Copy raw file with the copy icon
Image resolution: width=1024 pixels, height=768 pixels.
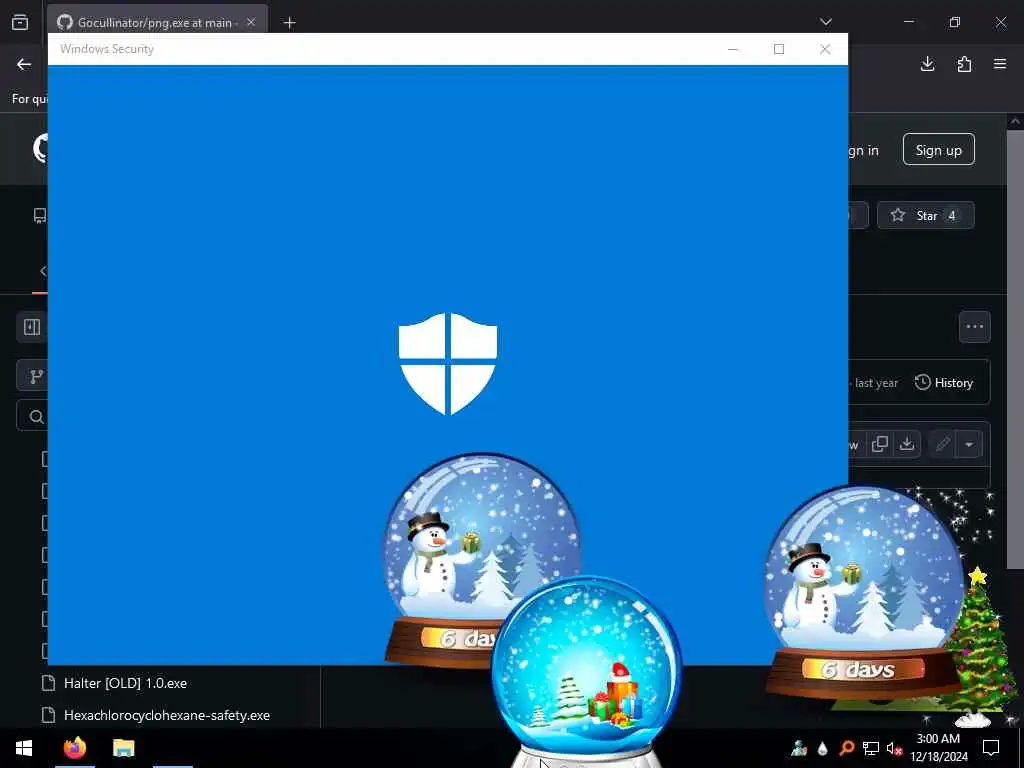(880, 444)
